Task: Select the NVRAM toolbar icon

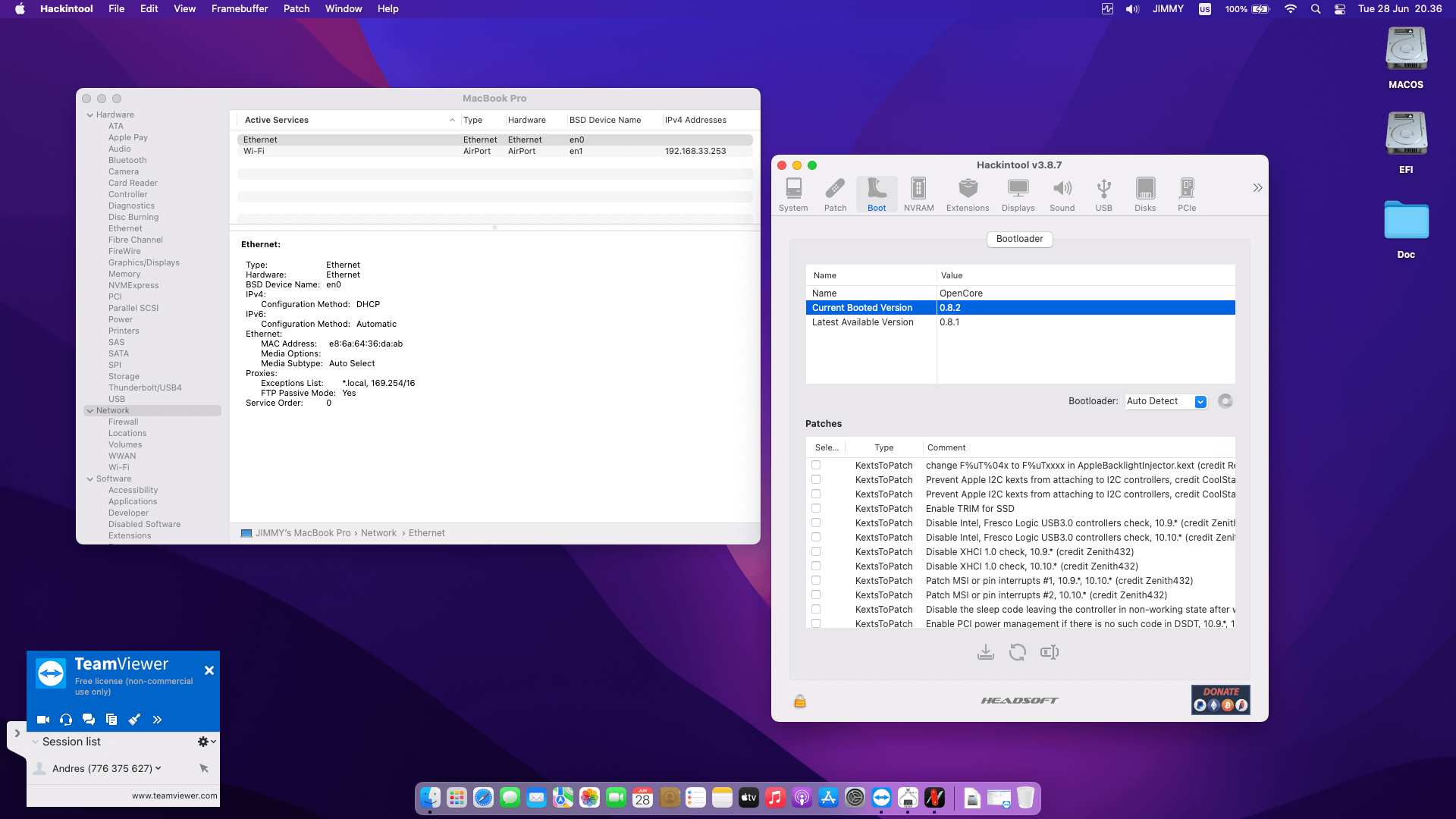Action: click(918, 195)
